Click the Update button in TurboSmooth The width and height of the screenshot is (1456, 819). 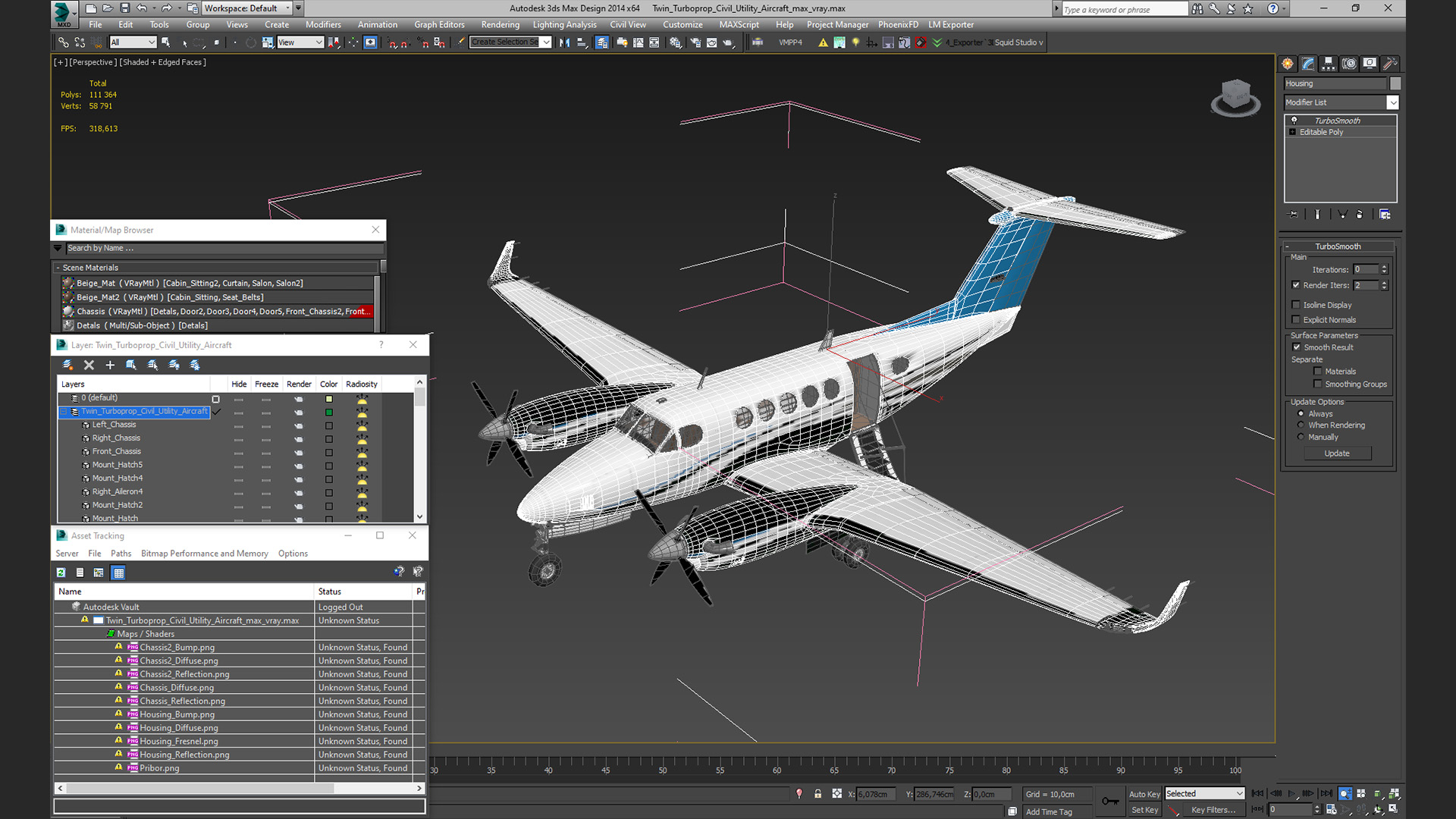[1337, 453]
